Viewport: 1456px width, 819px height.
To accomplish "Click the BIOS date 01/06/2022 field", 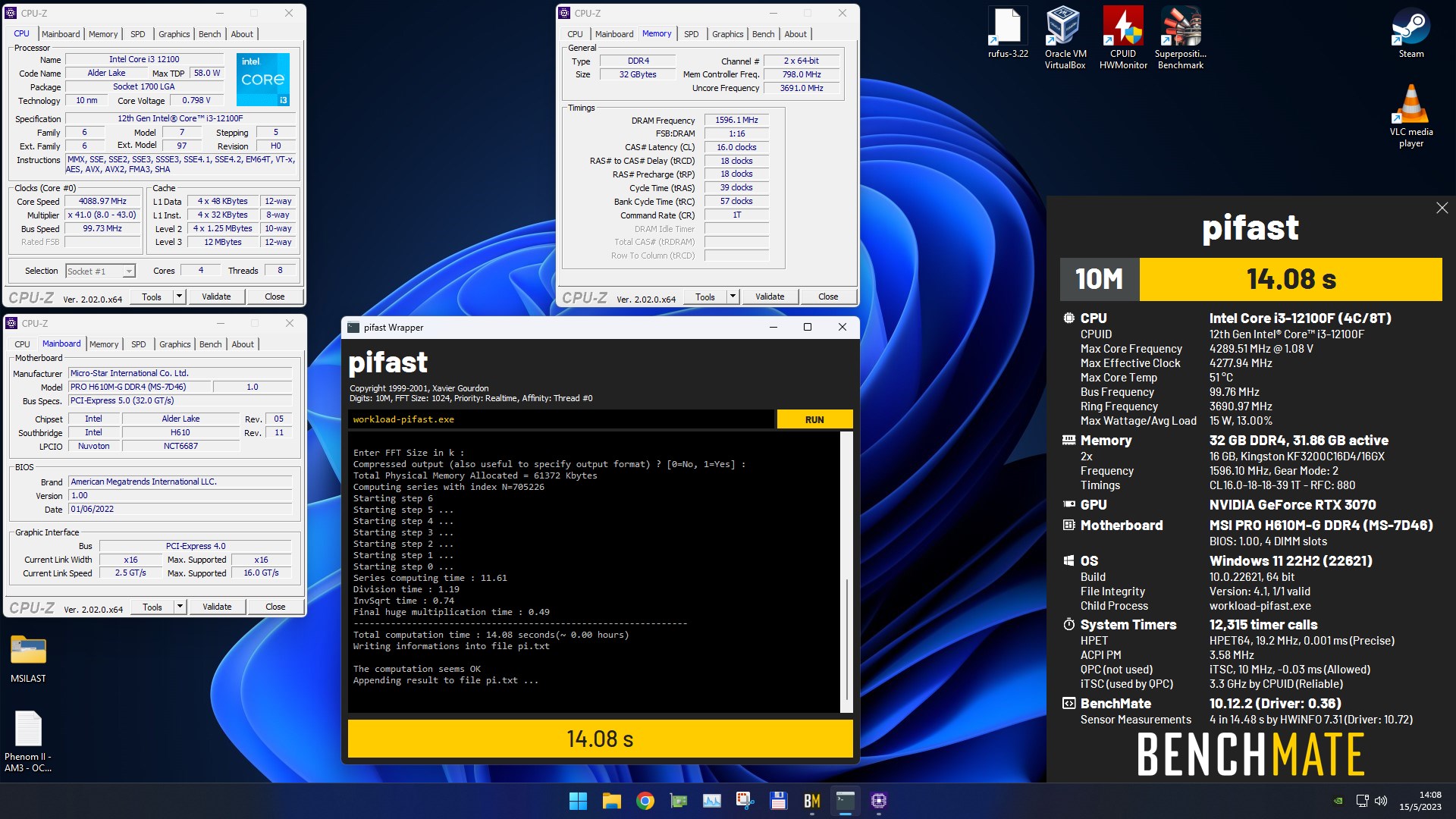I will point(180,509).
